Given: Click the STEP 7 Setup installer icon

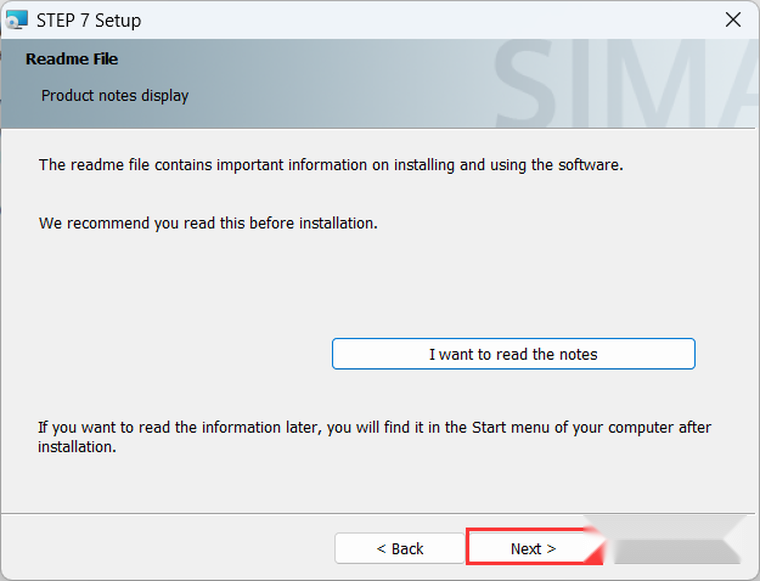Looking at the screenshot, I should pos(17,20).
